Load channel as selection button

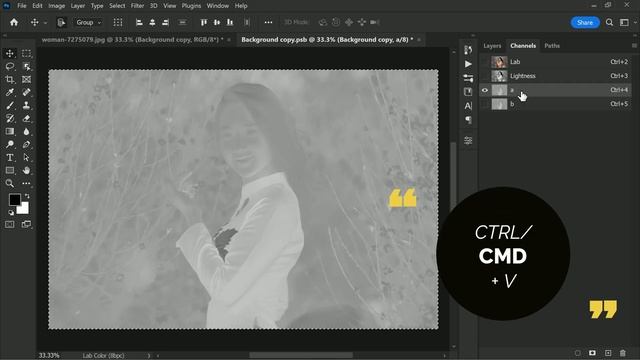[x=578, y=353]
